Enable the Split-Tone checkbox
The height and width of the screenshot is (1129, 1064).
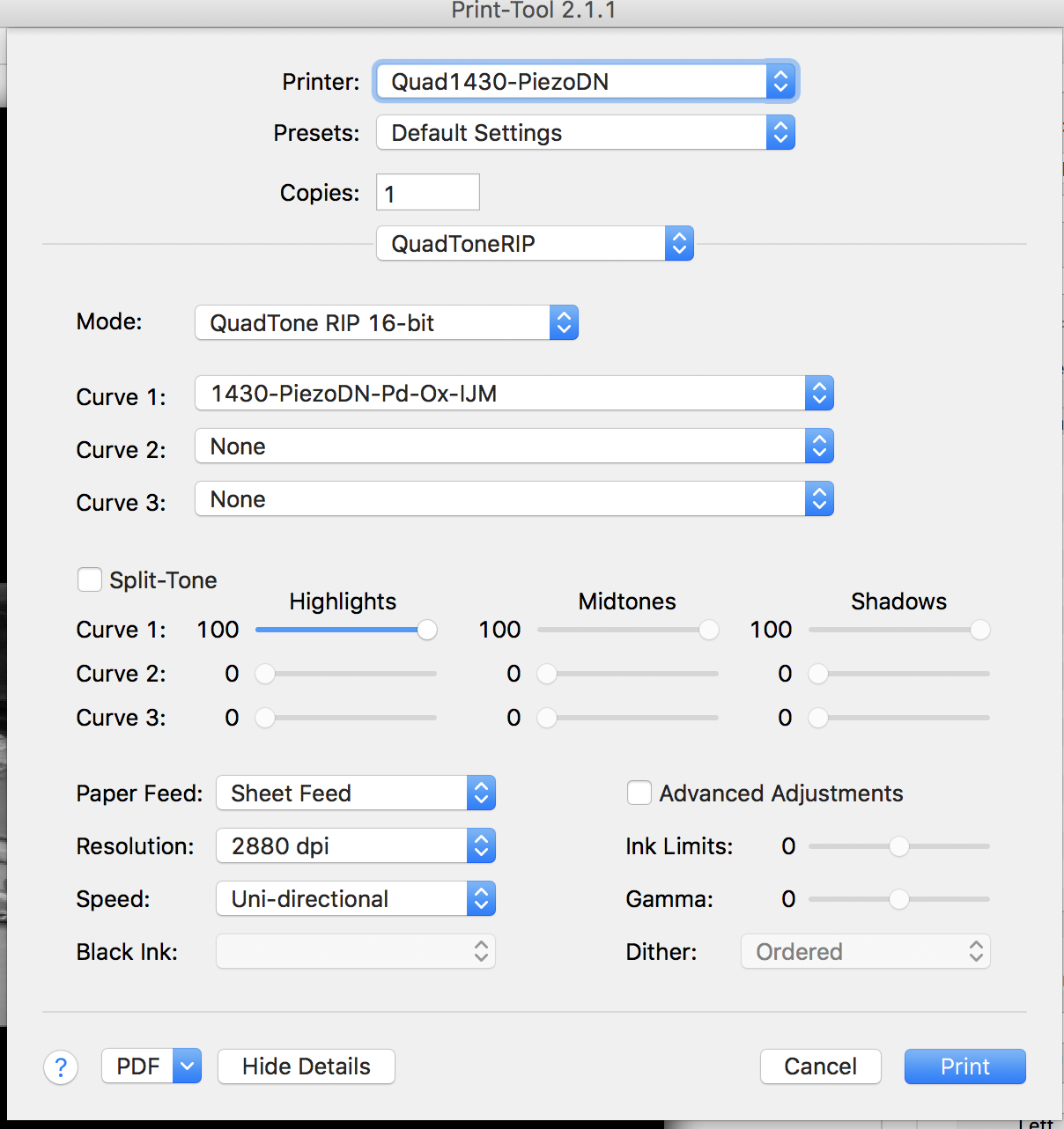[90, 579]
